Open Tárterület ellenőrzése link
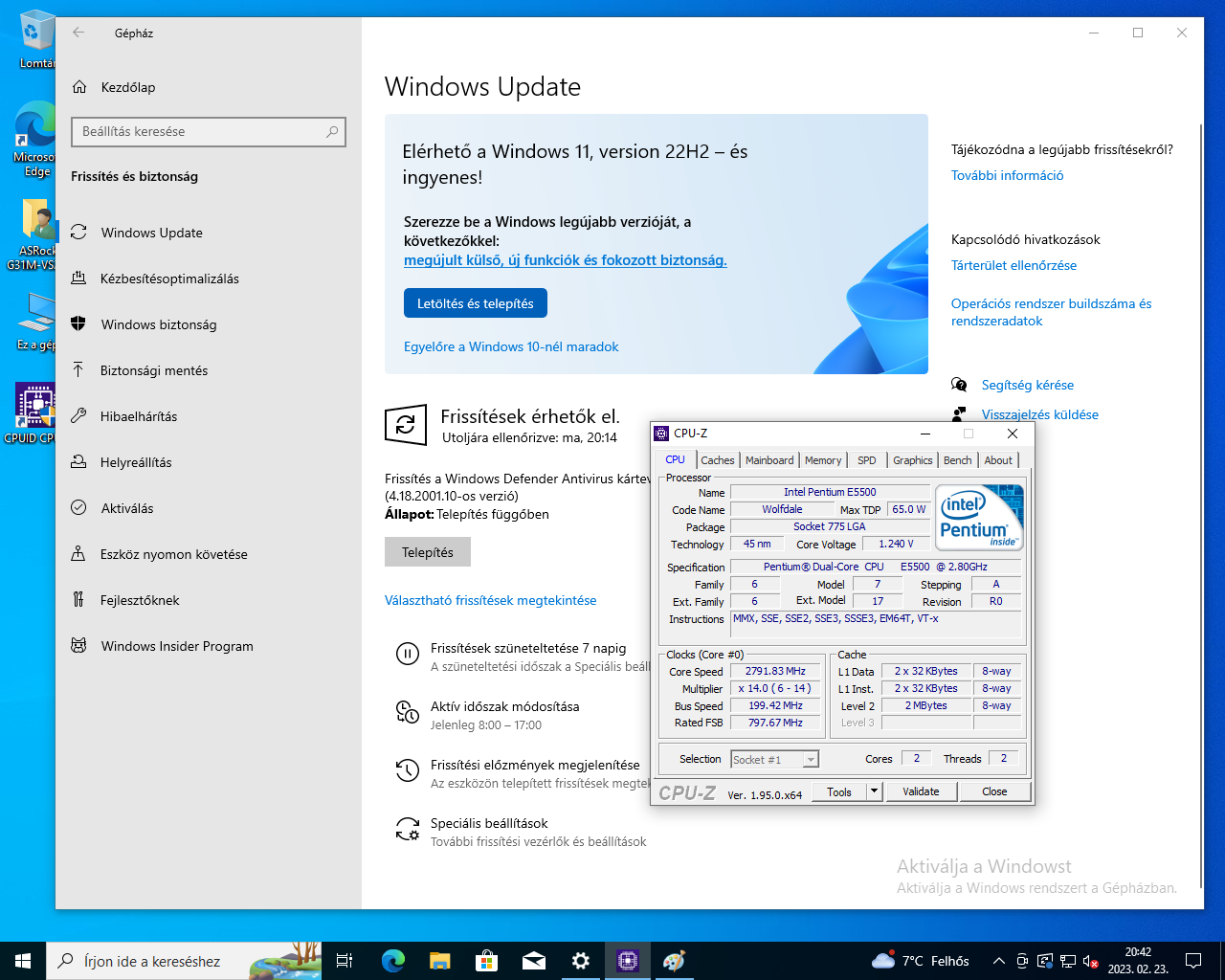Image resolution: width=1225 pixels, height=980 pixels. [1013, 265]
